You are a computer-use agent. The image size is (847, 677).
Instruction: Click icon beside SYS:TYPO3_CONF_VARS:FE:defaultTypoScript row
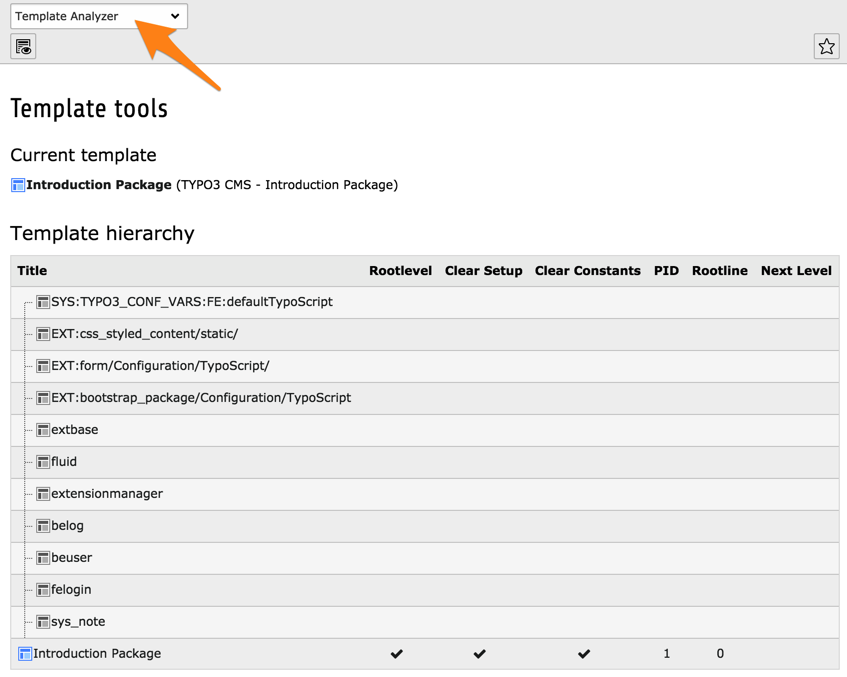click(x=43, y=302)
